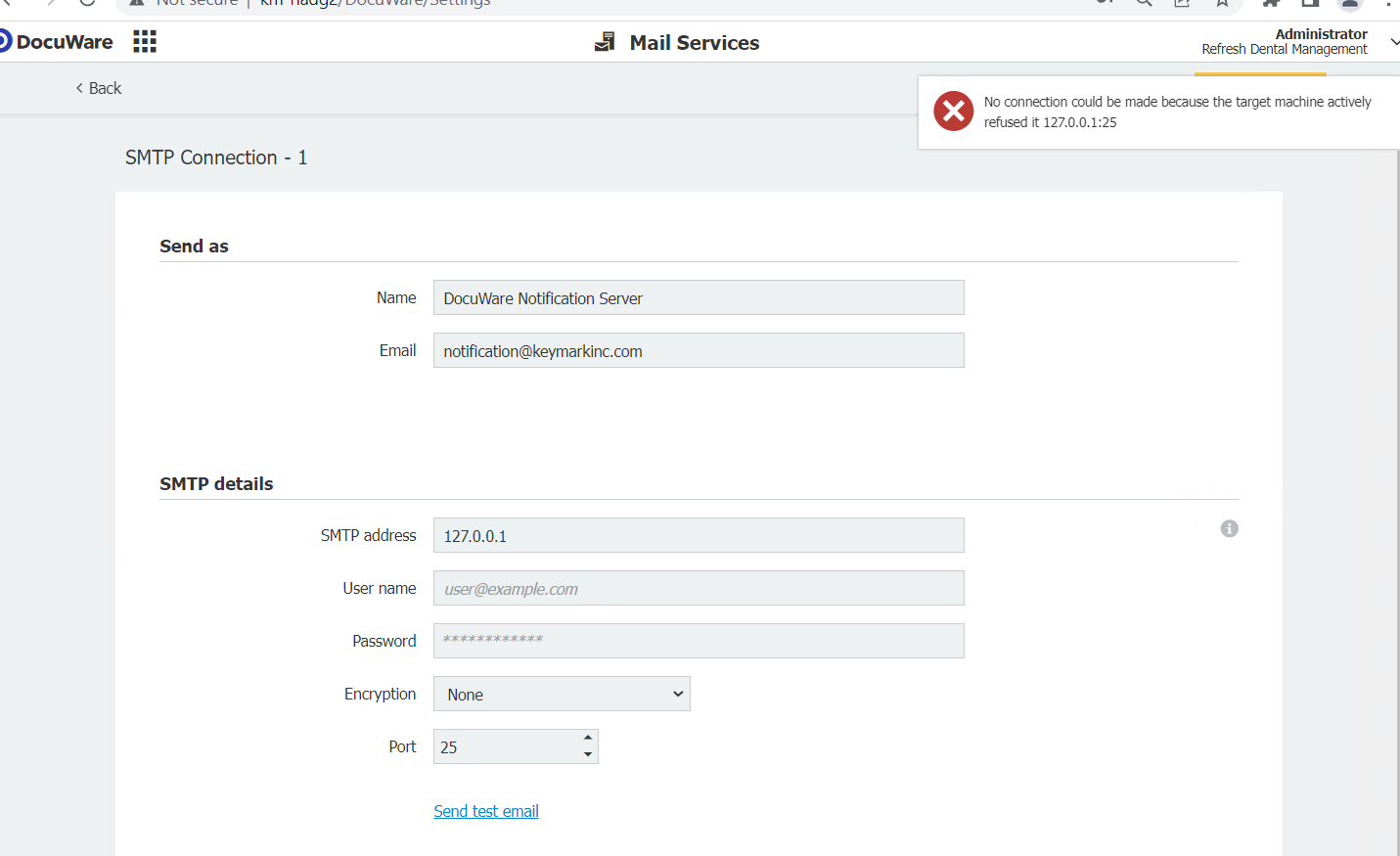Click the Mail Services header icon
Screen dimensions: 1400x856
tap(605, 42)
